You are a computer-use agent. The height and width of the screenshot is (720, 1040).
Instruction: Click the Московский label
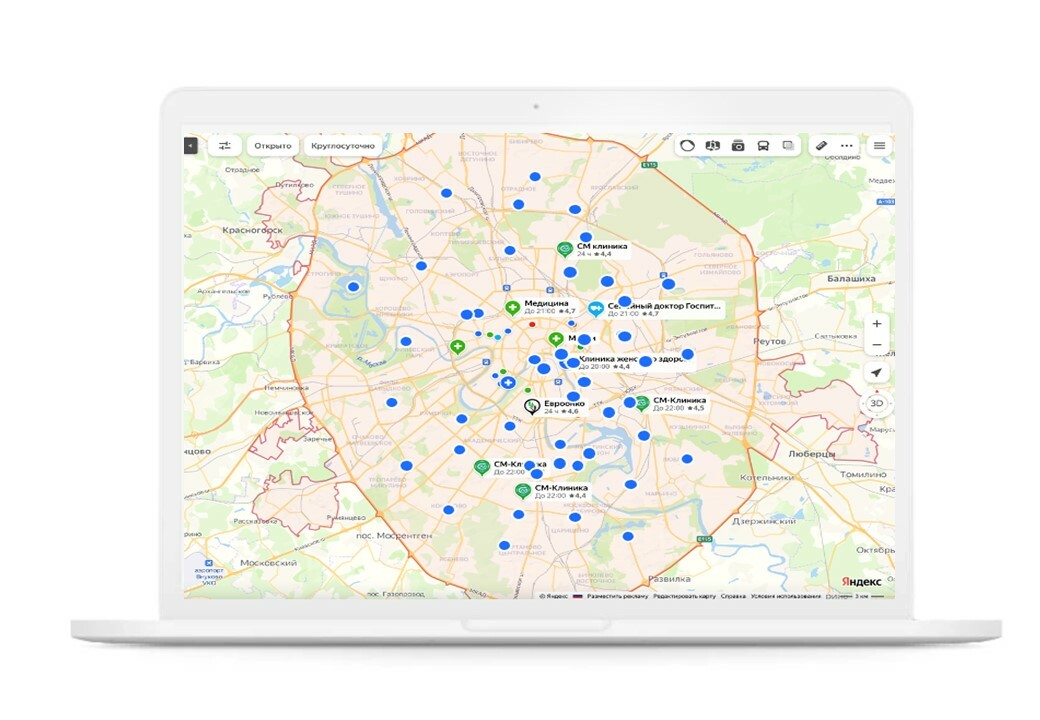pyautogui.click(x=268, y=562)
